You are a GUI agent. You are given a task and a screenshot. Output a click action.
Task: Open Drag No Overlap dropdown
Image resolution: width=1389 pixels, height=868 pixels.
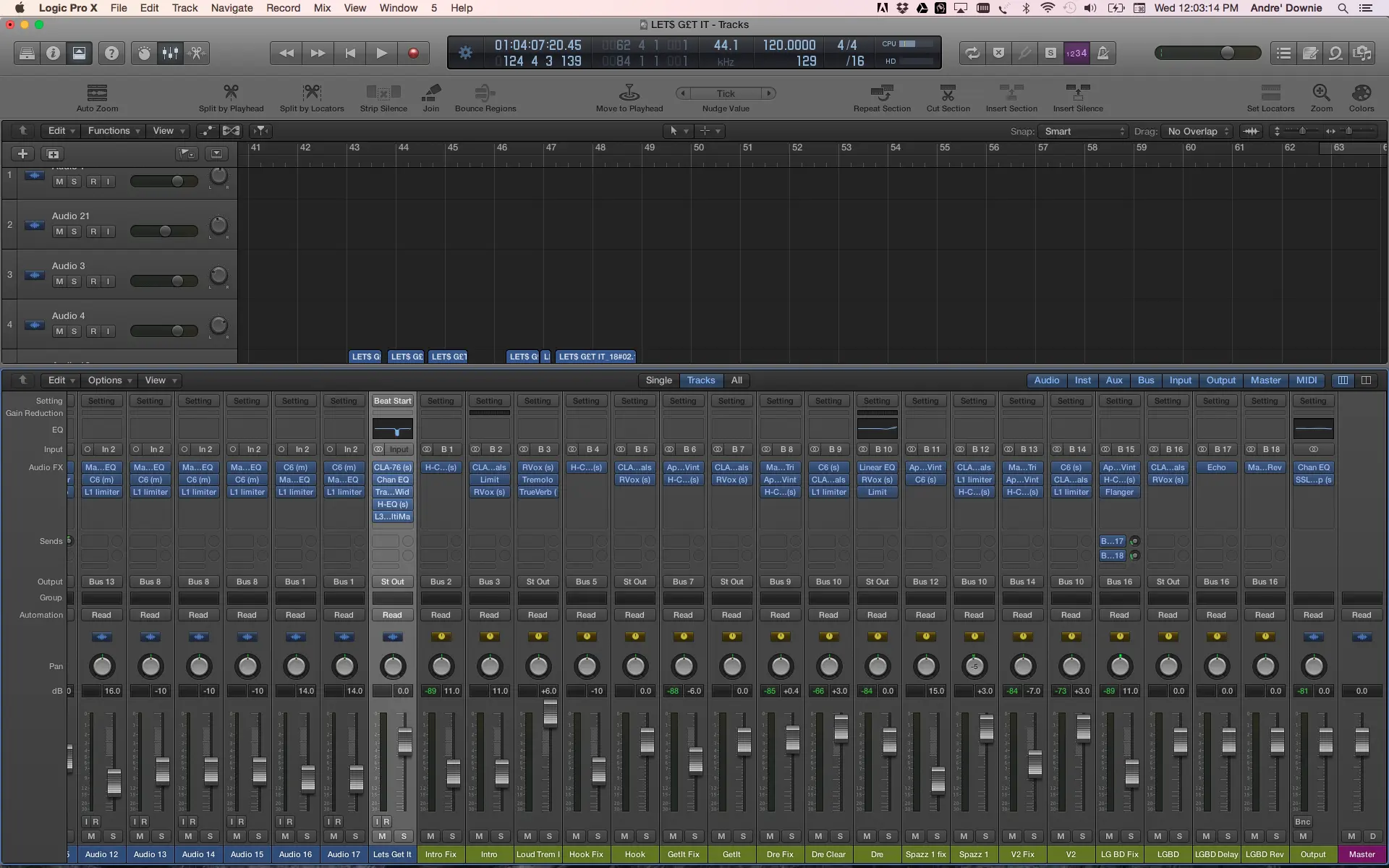pos(1197,131)
